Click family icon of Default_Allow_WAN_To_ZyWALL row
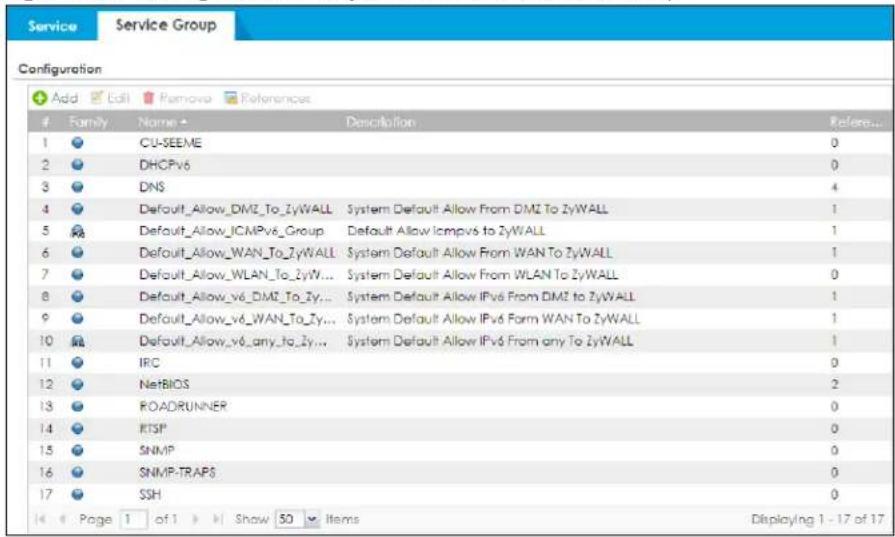Image resolution: width=895 pixels, height=537 pixels. 78,253
